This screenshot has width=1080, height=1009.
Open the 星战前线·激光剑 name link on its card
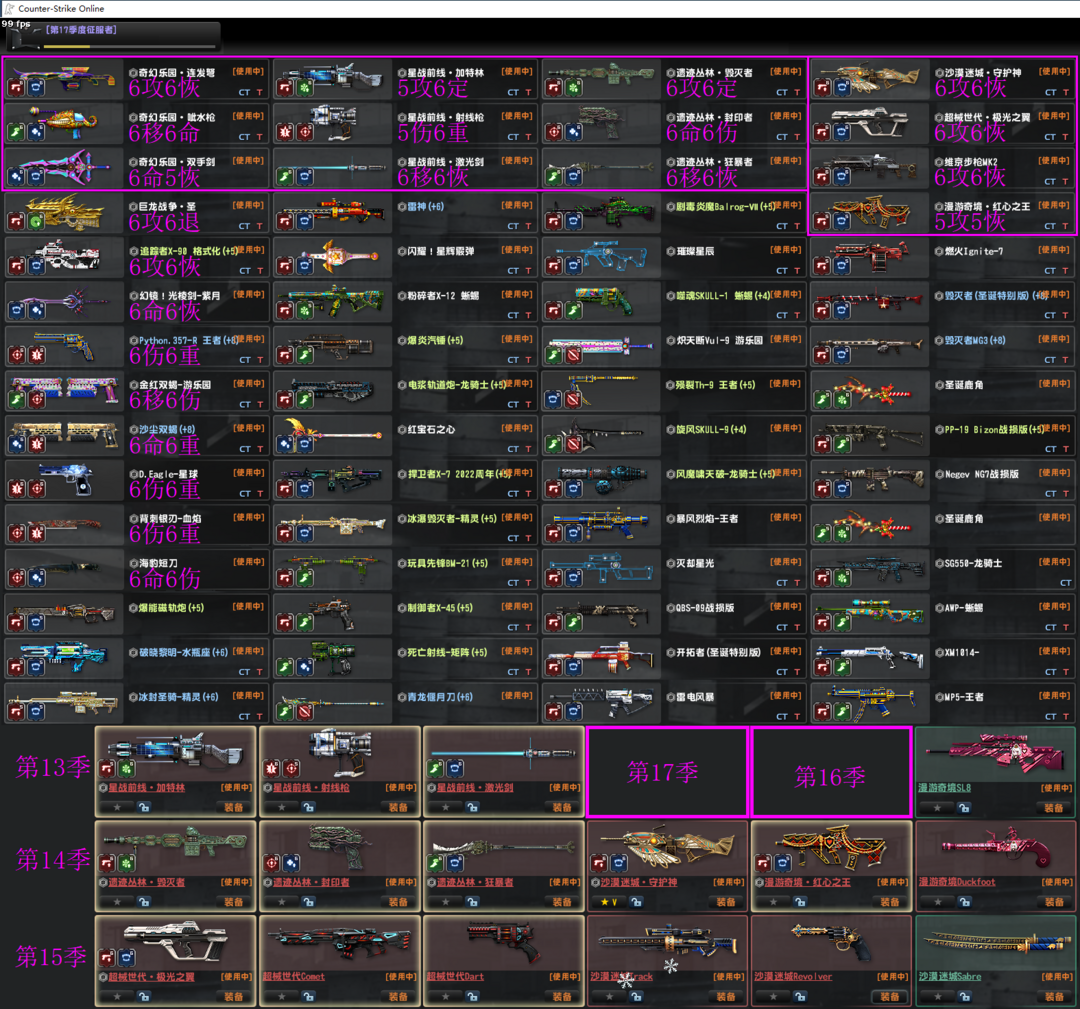(475, 787)
